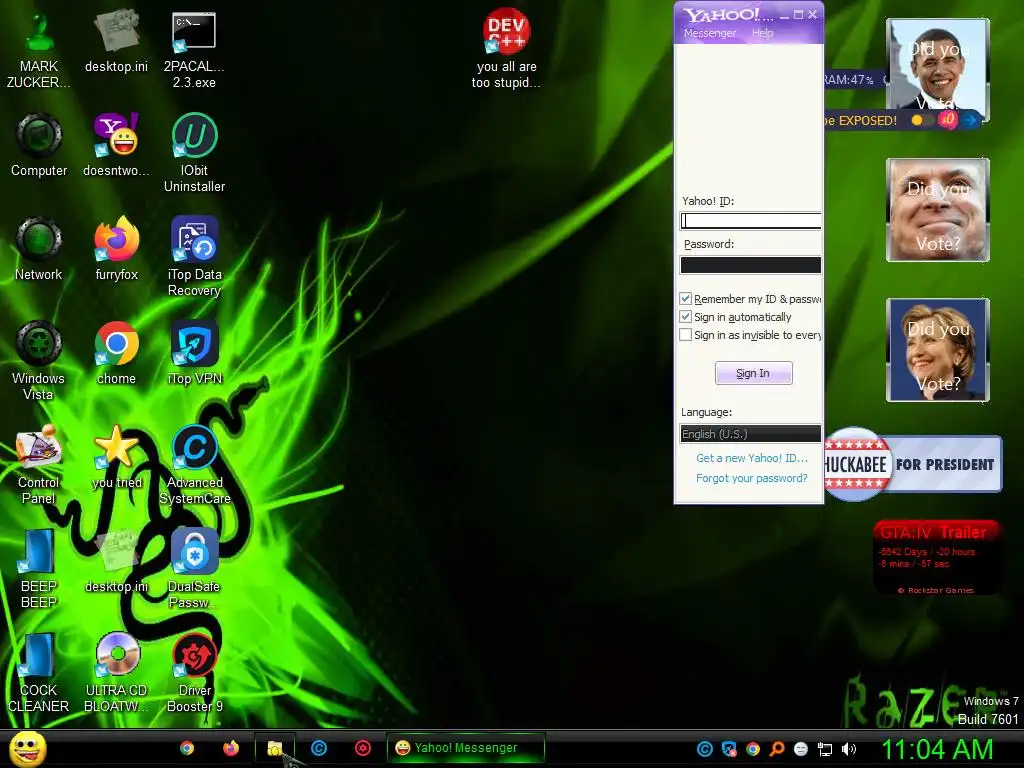Click the smiley face tray icon
Viewport: 1024px width, 768px height.
pyautogui.click(x=801, y=749)
